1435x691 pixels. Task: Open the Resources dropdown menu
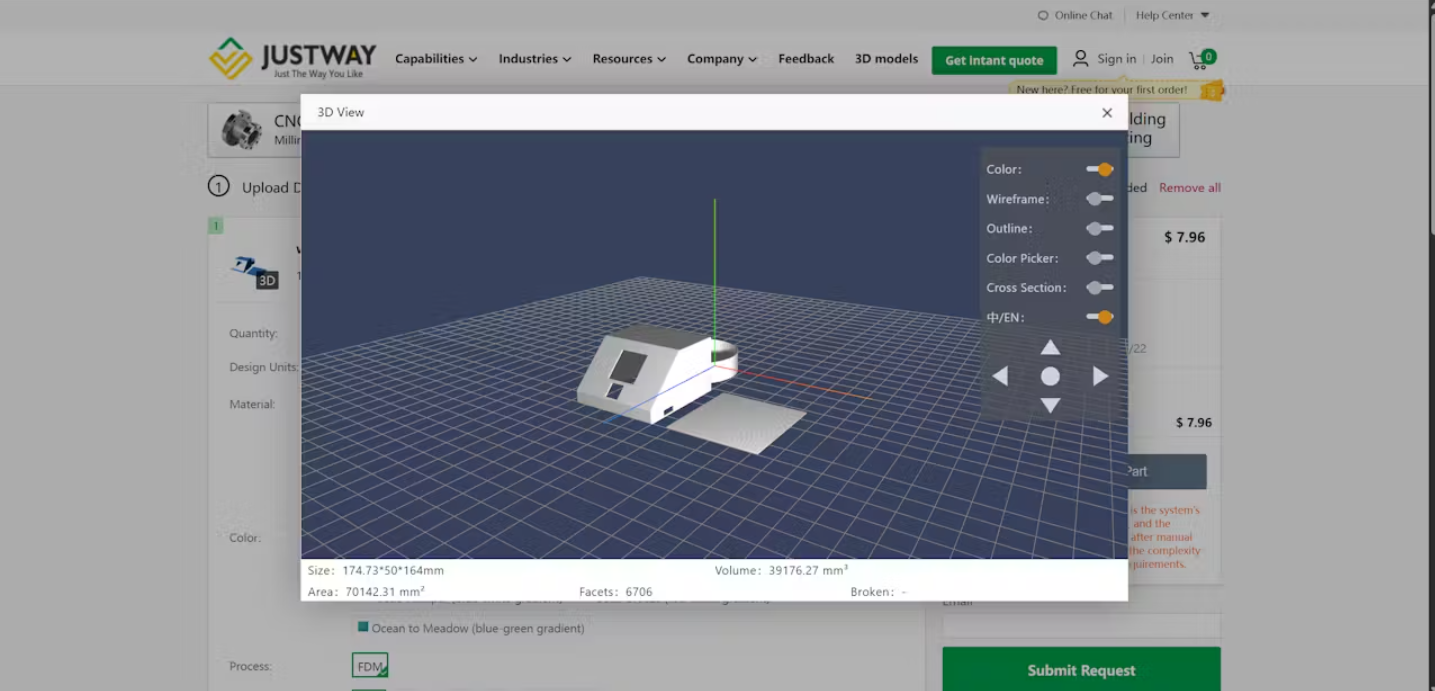[628, 58]
